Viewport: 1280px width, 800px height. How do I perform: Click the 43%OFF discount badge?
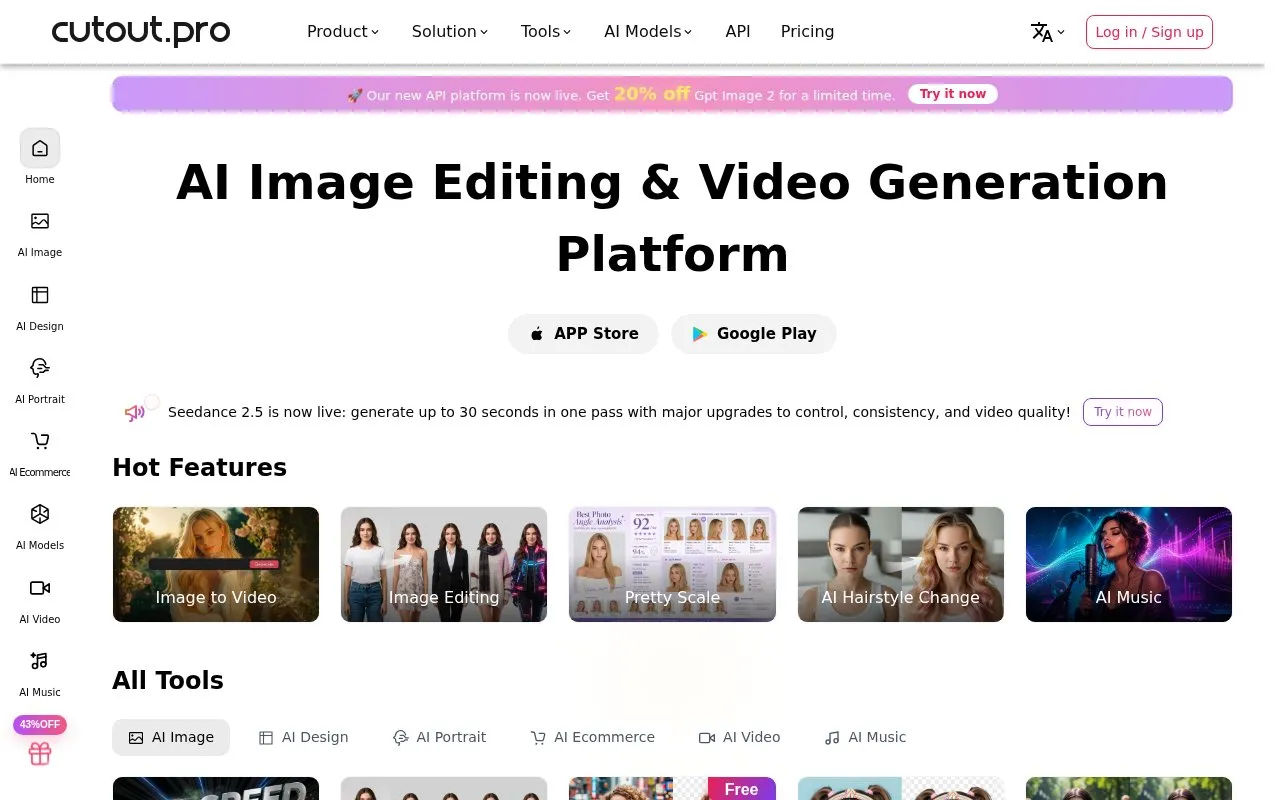point(40,725)
